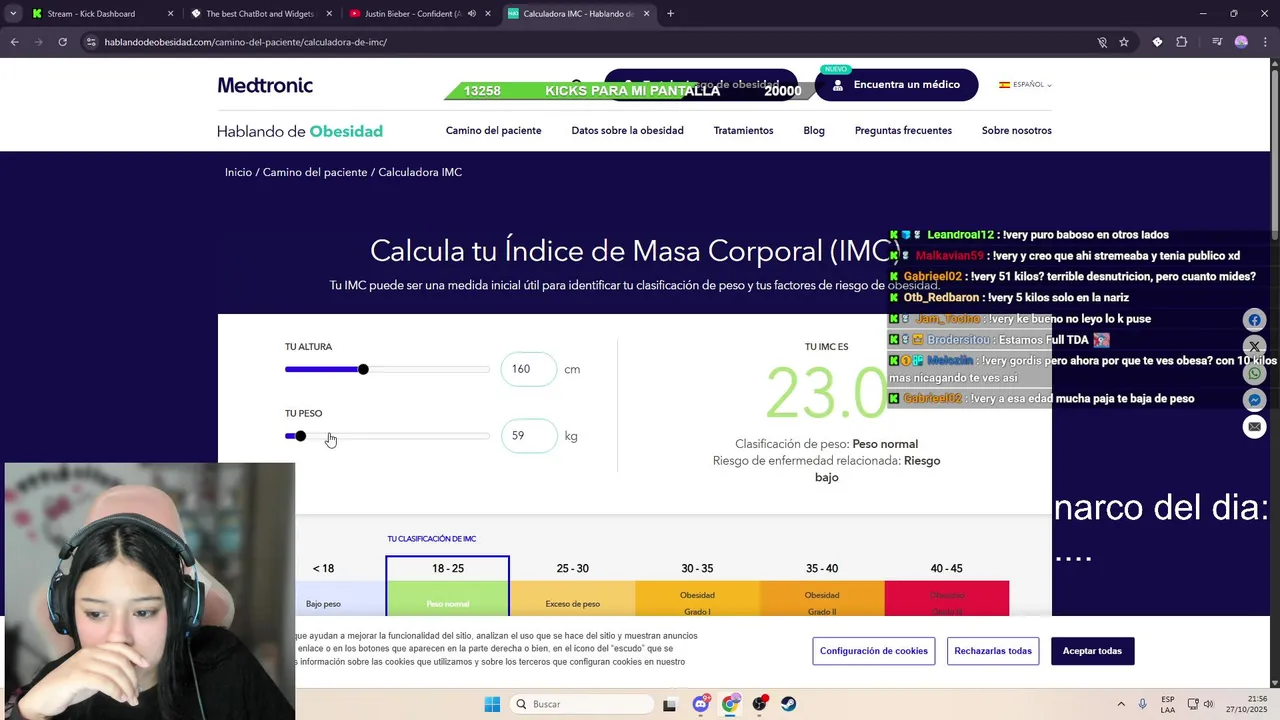This screenshot has width=1280, height=720.
Task: Open the Sobre nosotros menu
Action: tap(1016, 131)
